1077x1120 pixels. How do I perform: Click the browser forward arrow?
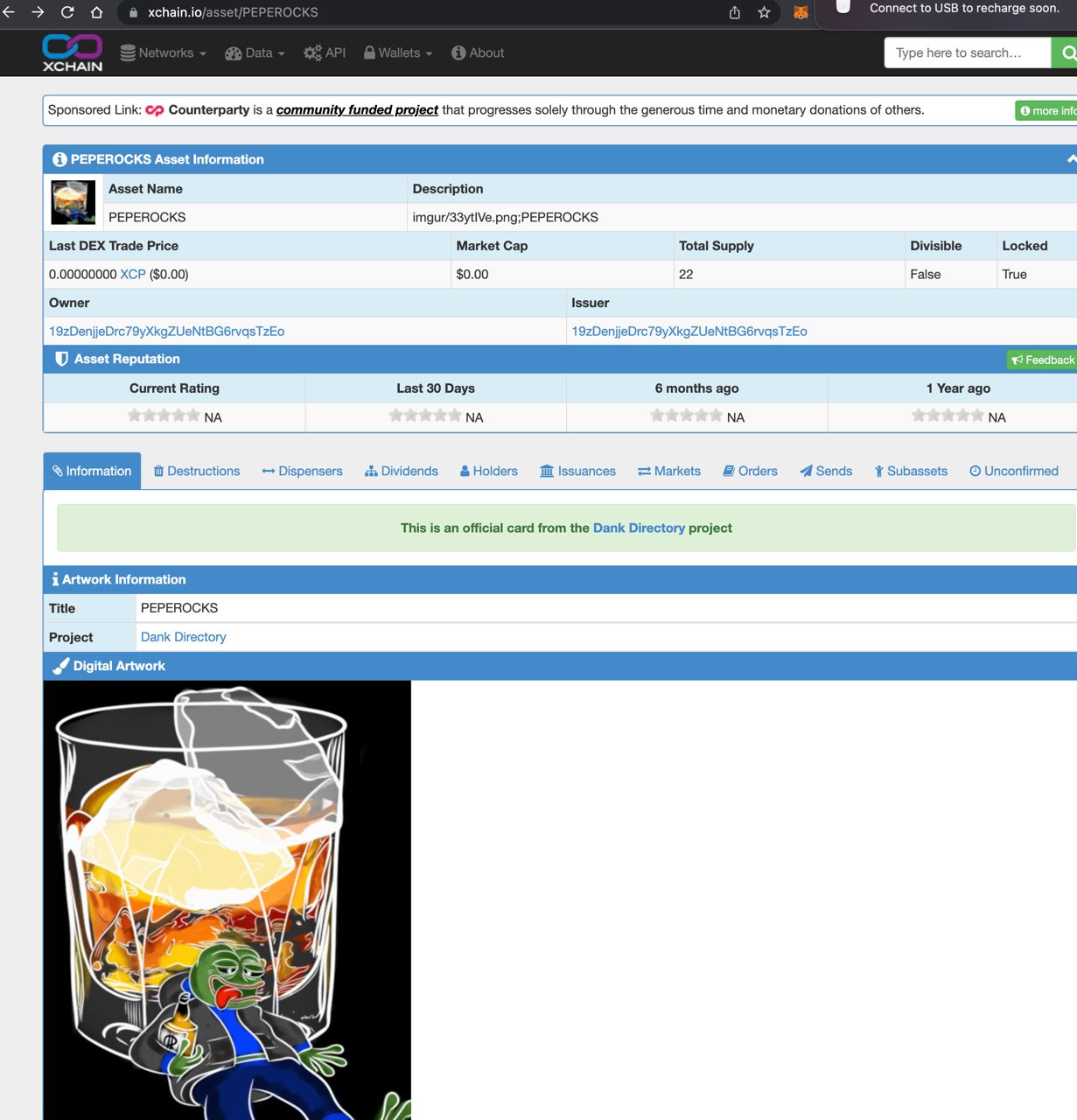(x=38, y=12)
